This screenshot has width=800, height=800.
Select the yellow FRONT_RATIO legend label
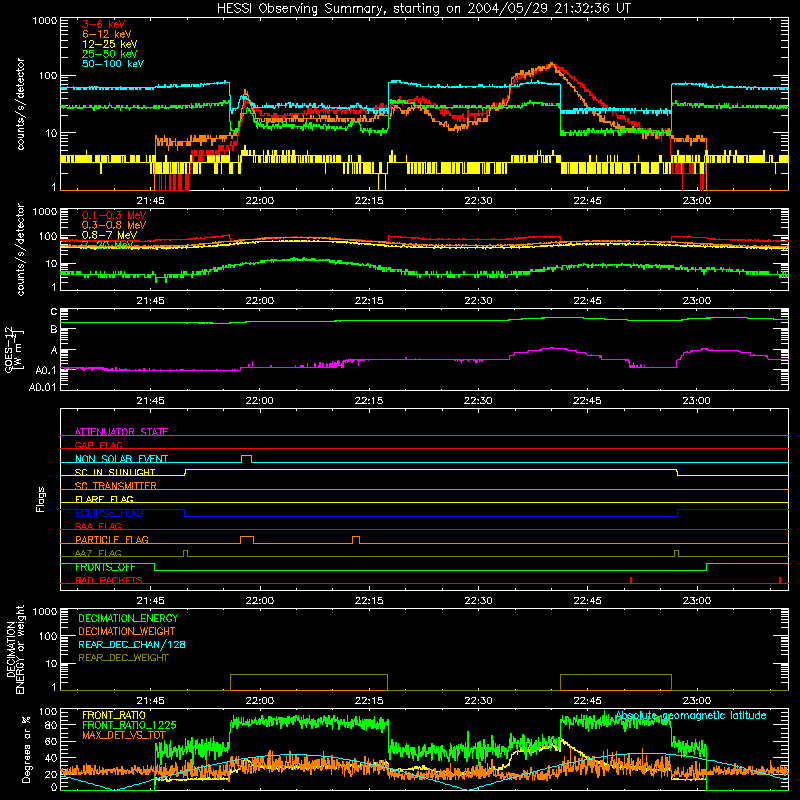coord(114,715)
